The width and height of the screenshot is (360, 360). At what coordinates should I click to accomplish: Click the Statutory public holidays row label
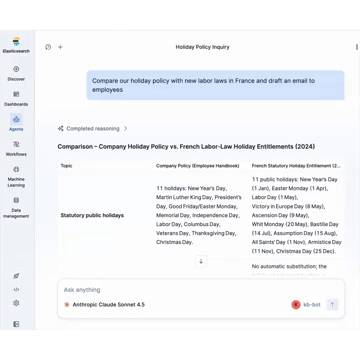tap(92, 215)
